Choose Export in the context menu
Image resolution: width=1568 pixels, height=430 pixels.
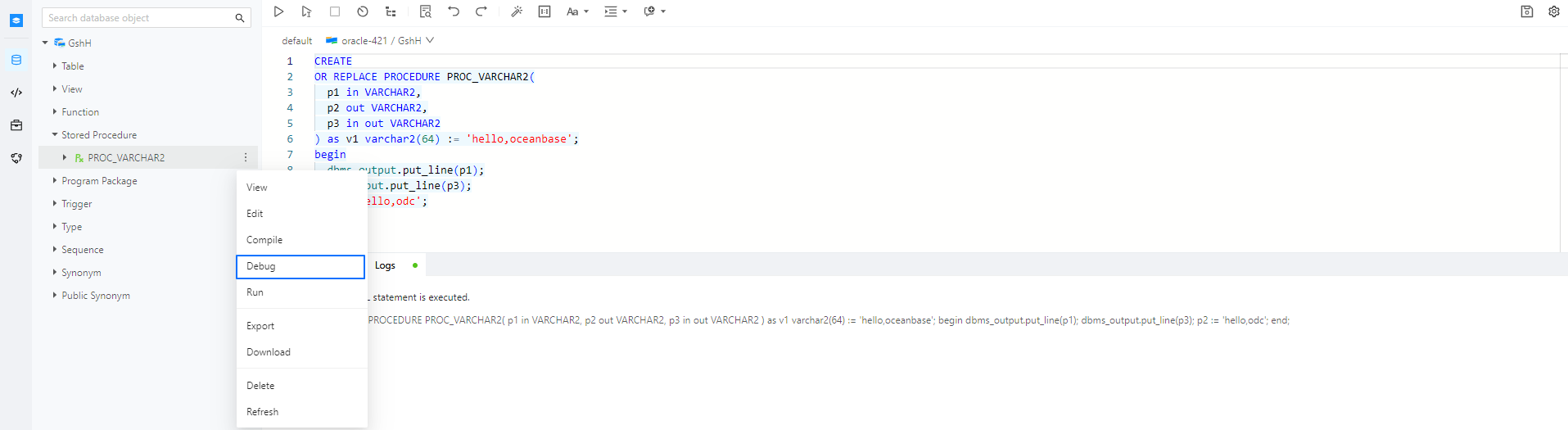click(x=260, y=326)
